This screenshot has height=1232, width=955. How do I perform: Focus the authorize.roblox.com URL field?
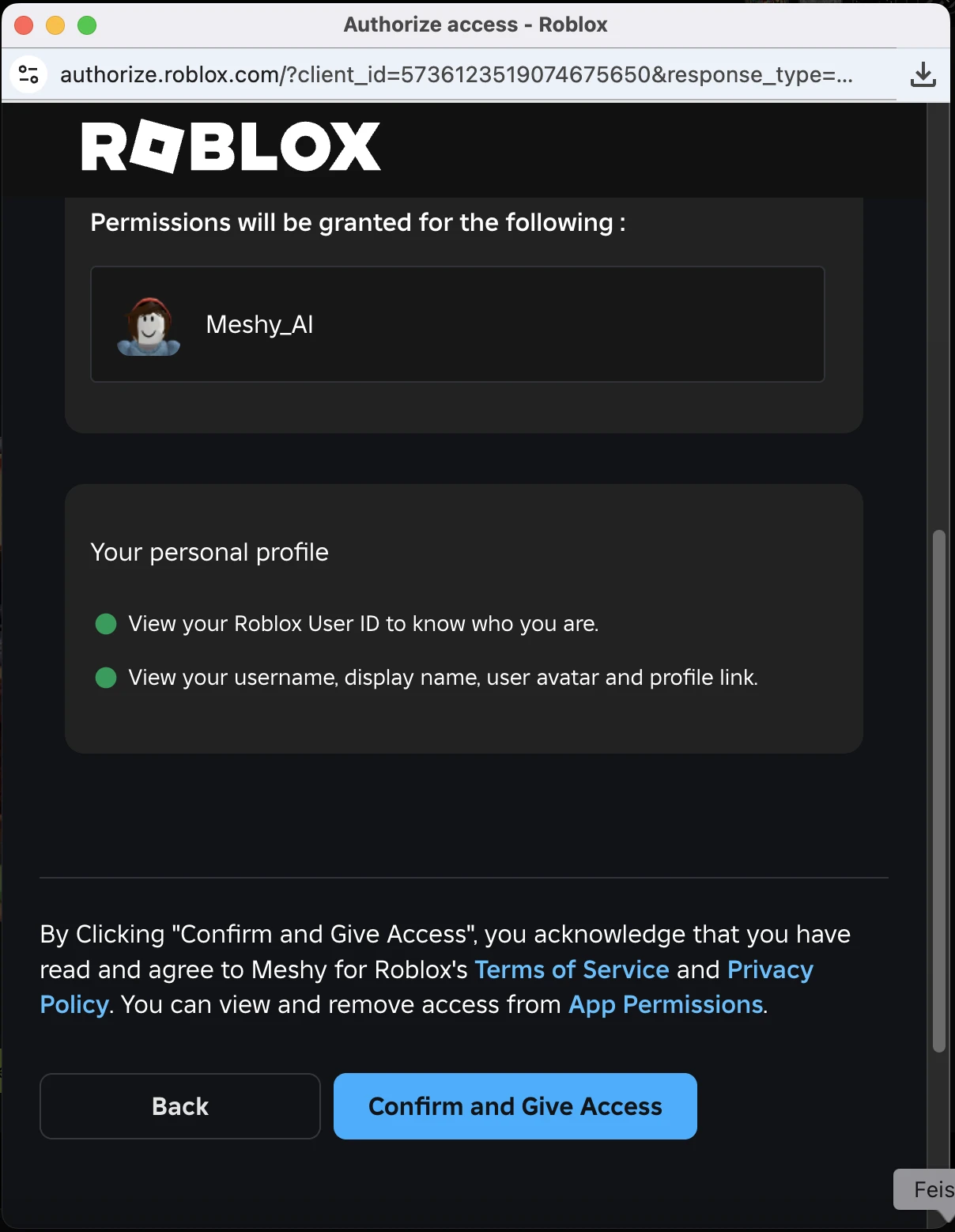click(x=455, y=75)
